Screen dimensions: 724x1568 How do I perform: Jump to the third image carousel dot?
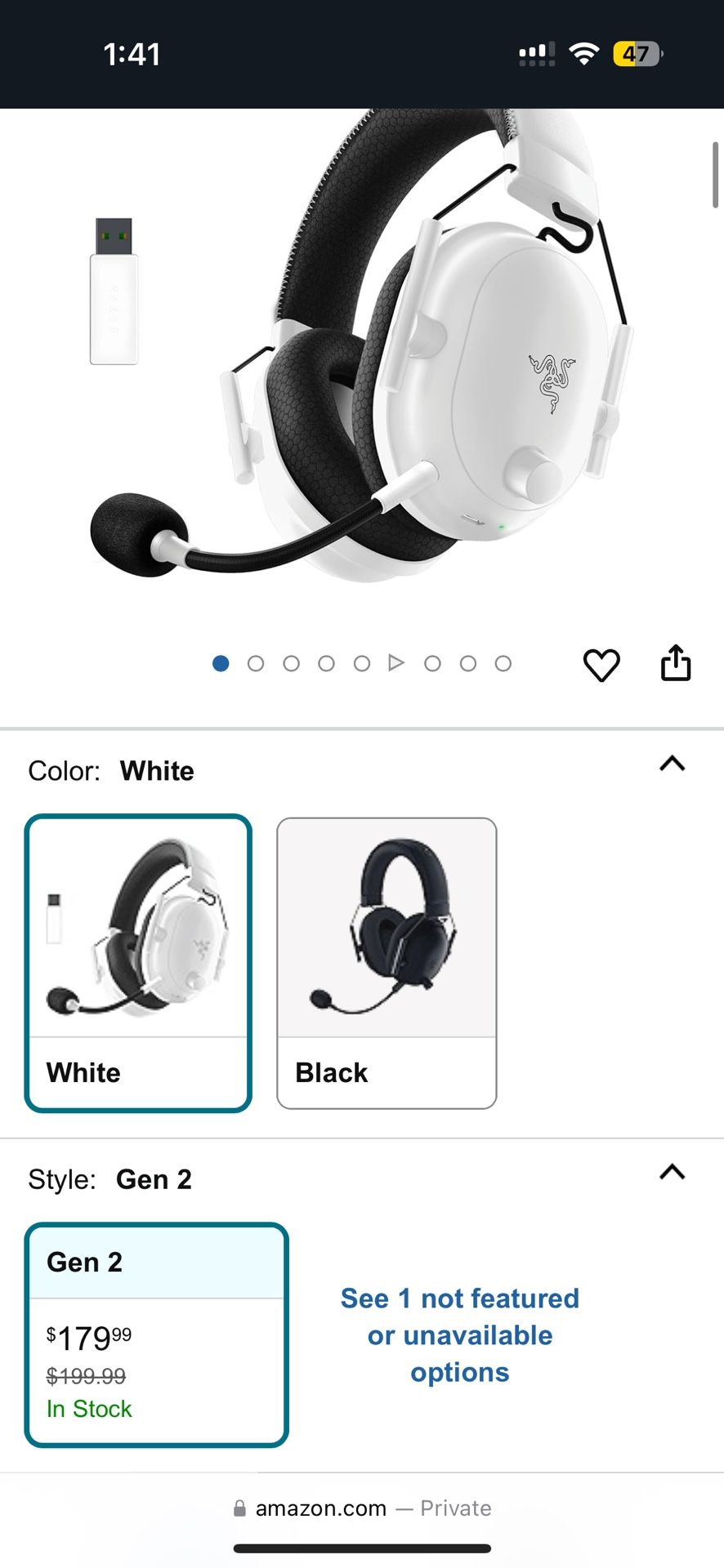click(x=291, y=664)
